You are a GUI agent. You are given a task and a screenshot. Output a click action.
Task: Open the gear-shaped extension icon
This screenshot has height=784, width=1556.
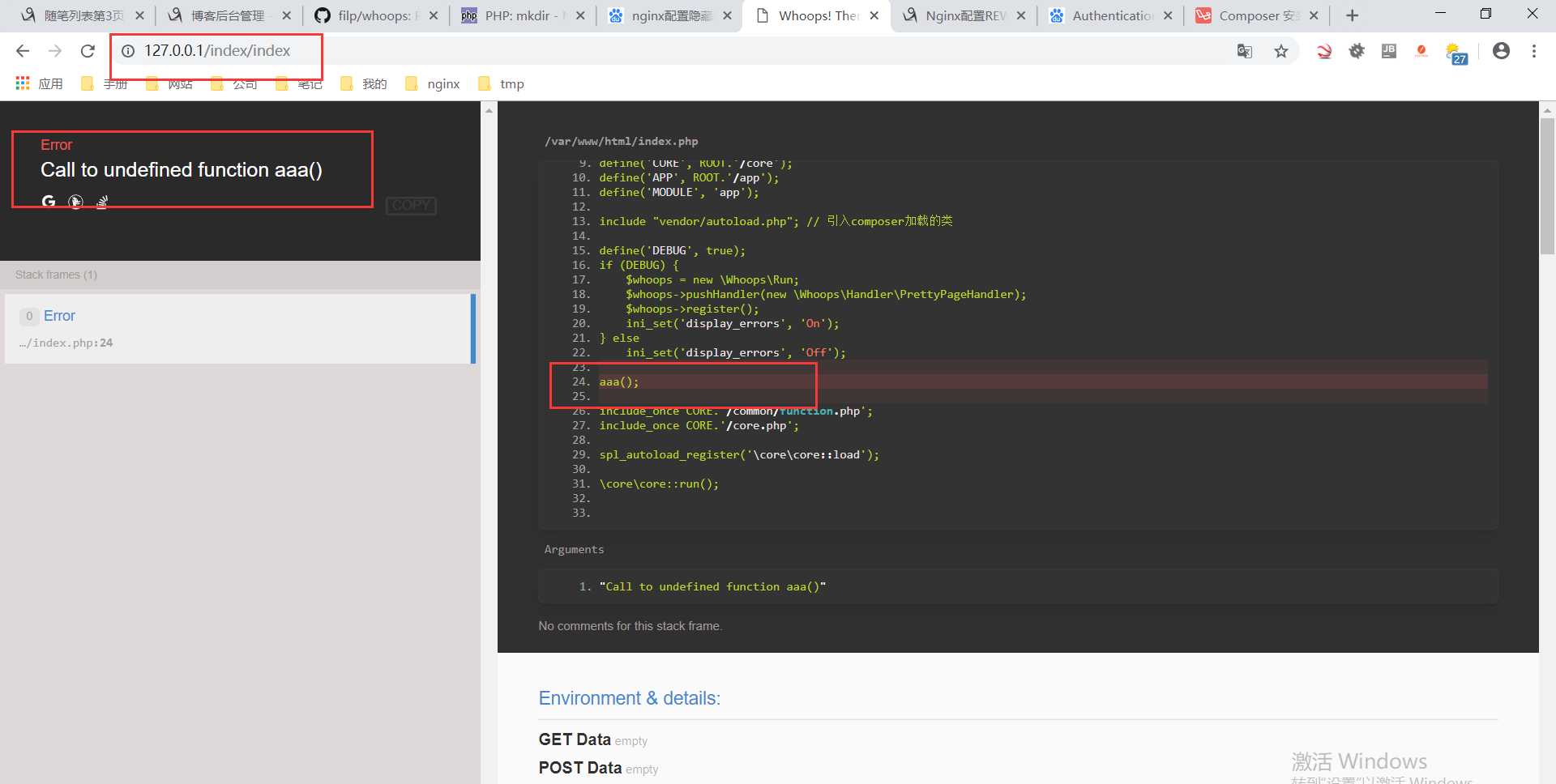pos(1357,51)
